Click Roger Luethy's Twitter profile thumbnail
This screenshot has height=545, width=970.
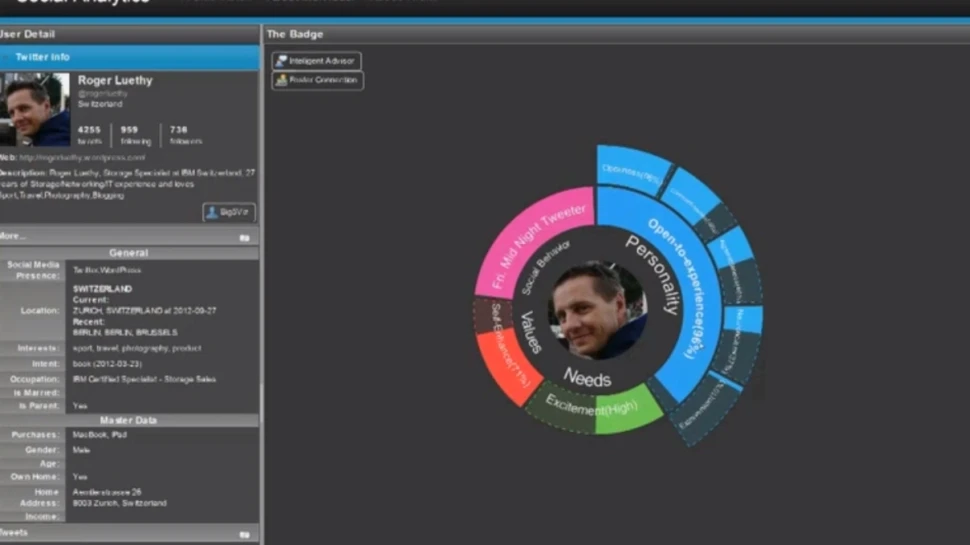point(36,109)
